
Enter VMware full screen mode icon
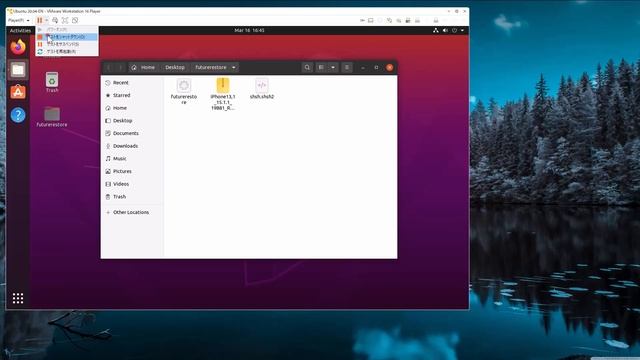click(x=65, y=20)
